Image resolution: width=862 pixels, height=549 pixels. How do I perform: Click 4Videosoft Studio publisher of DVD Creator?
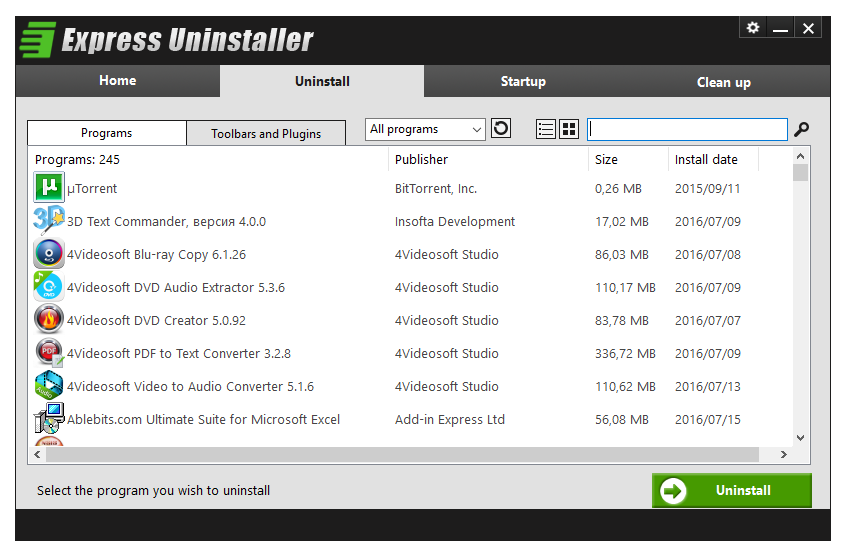tap(446, 320)
